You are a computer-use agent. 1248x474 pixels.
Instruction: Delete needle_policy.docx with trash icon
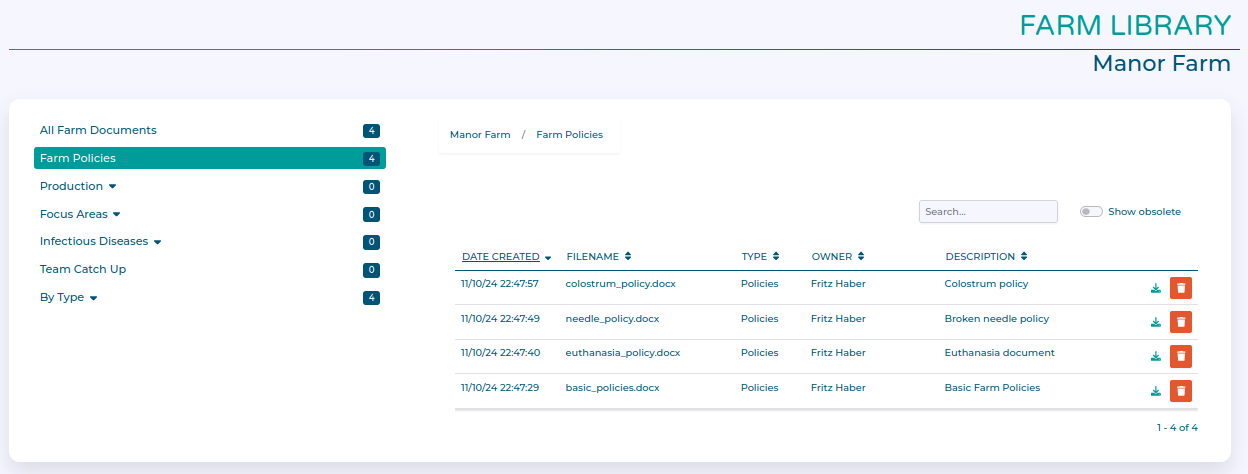click(1181, 322)
